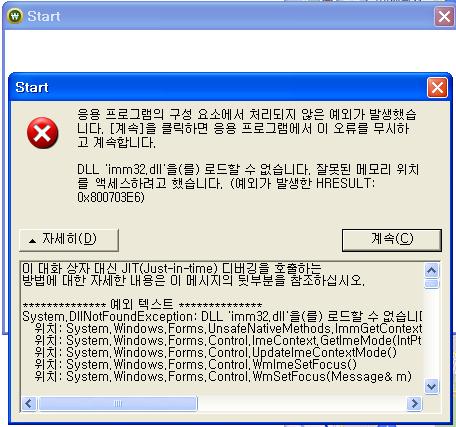Click the System.DllNotFoundException line in the details

tap(222, 316)
